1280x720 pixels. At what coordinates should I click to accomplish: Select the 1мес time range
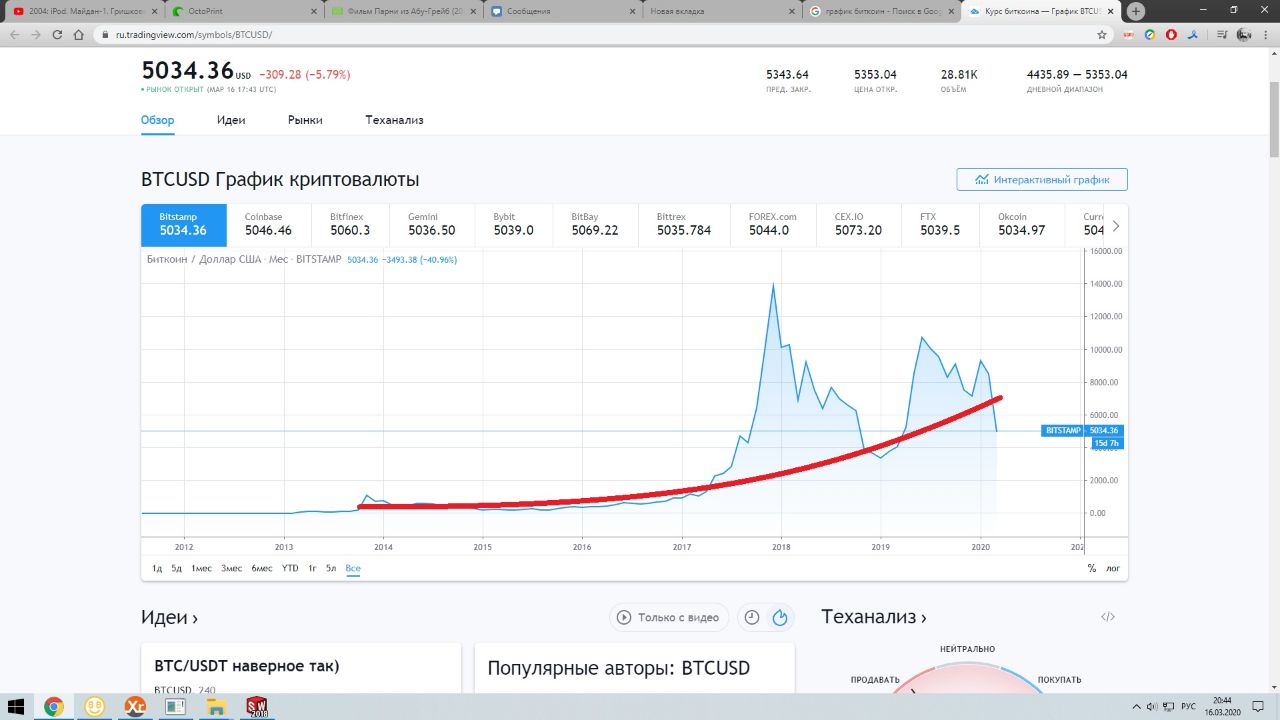tap(201, 568)
